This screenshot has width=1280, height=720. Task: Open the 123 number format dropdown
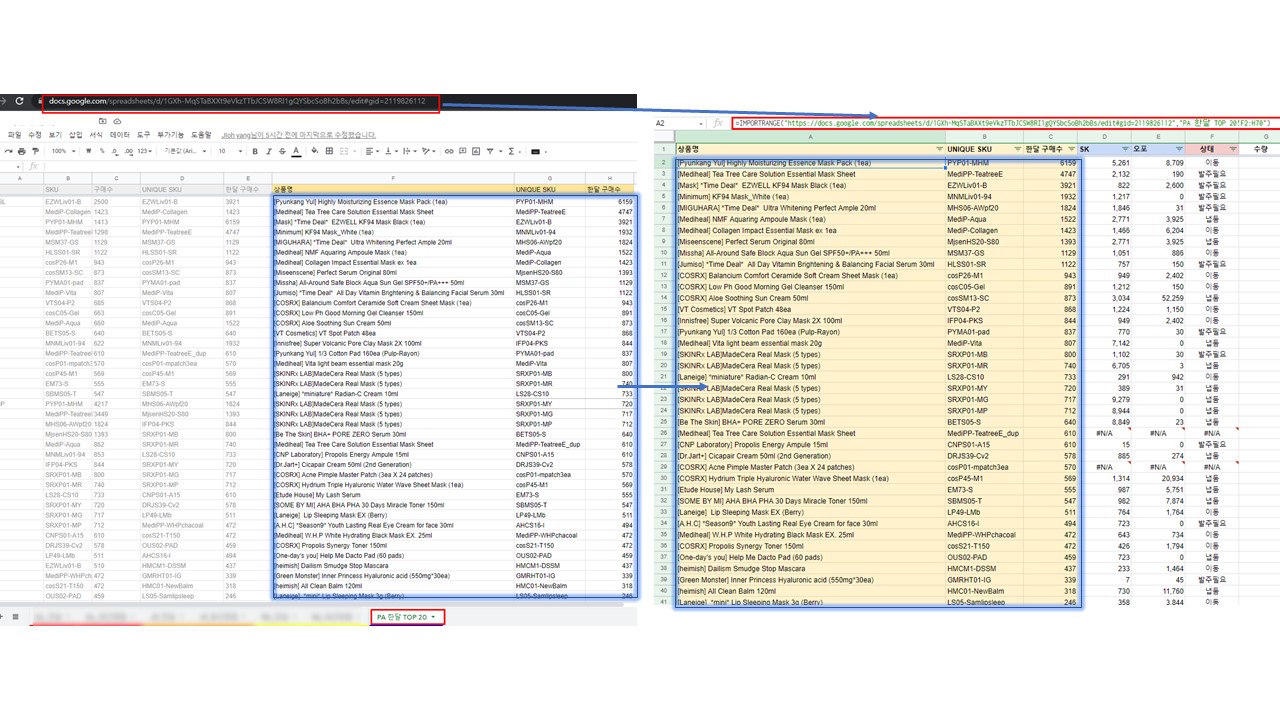145,151
